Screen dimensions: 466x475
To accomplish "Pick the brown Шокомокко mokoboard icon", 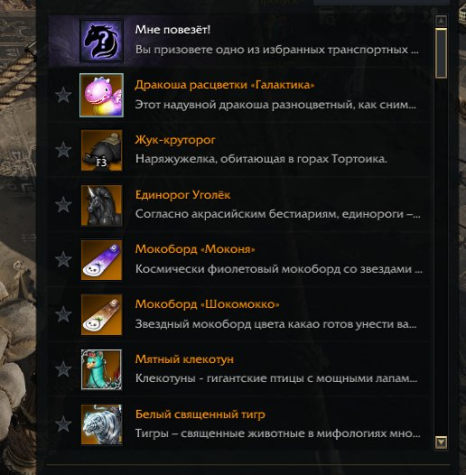I will pyautogui.click(x=102, y=315).
